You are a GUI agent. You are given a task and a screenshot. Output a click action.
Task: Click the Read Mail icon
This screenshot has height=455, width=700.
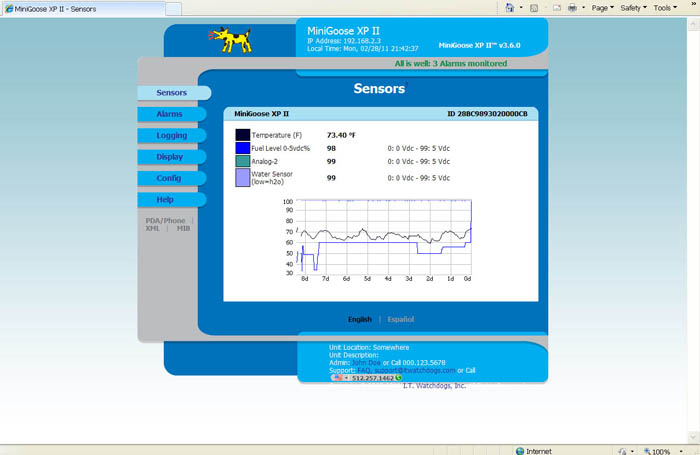coord(557,8)
